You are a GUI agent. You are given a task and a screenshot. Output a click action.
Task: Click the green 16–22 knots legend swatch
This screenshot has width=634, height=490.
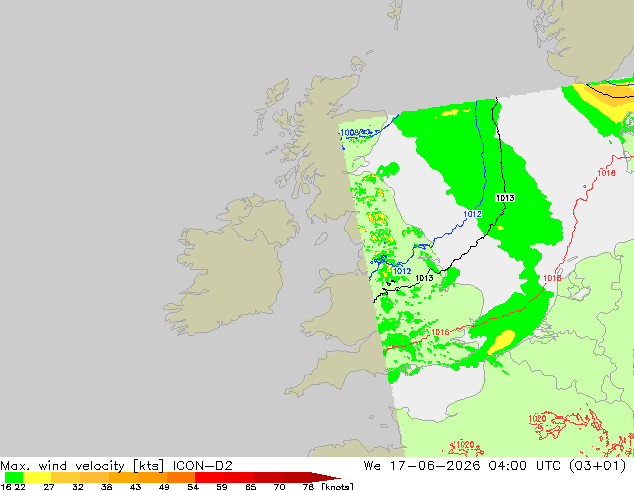(x=13, y=477)
